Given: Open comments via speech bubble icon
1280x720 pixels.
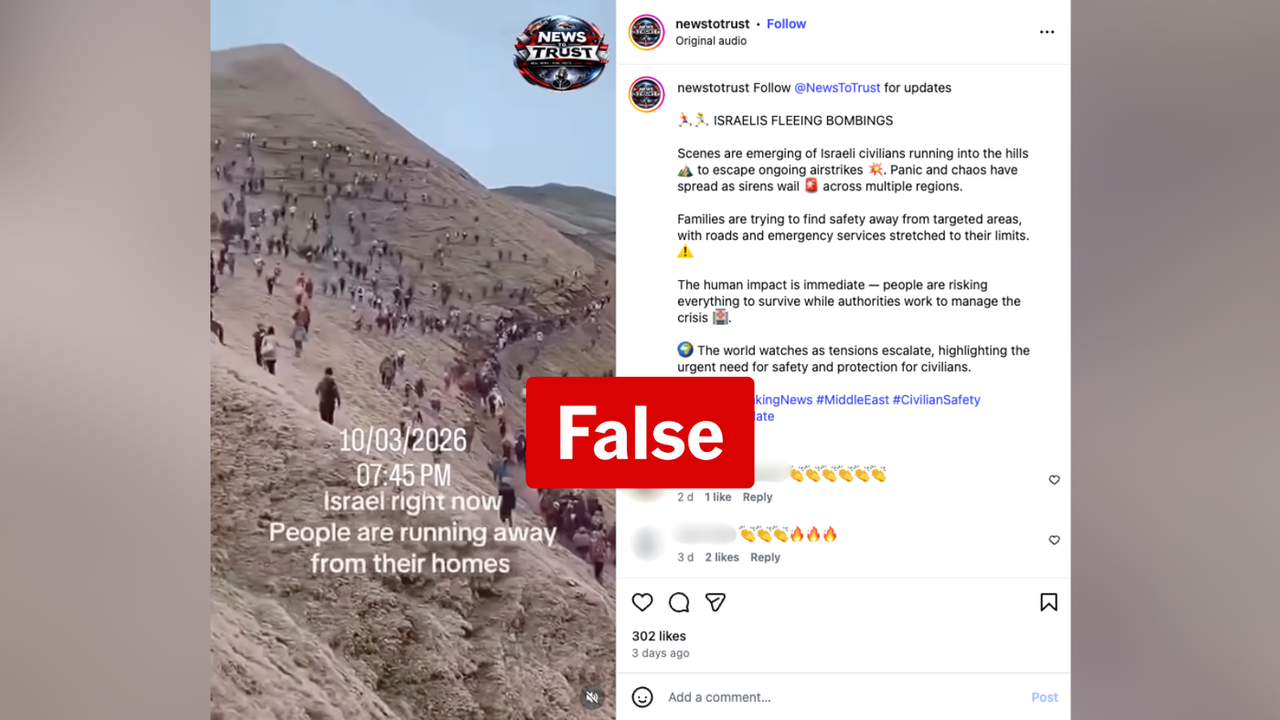Looking at the screenshot, I should (679, 602).
